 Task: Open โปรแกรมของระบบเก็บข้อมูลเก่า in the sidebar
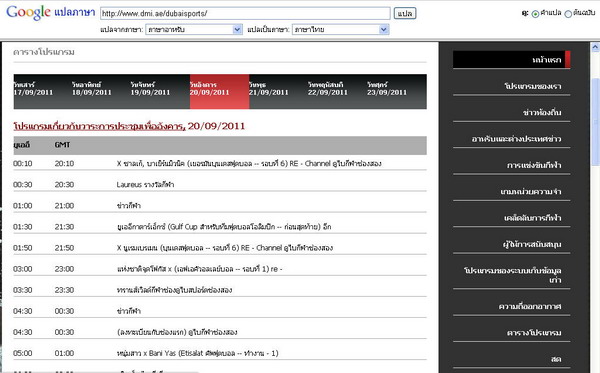(x=513, y=275)
